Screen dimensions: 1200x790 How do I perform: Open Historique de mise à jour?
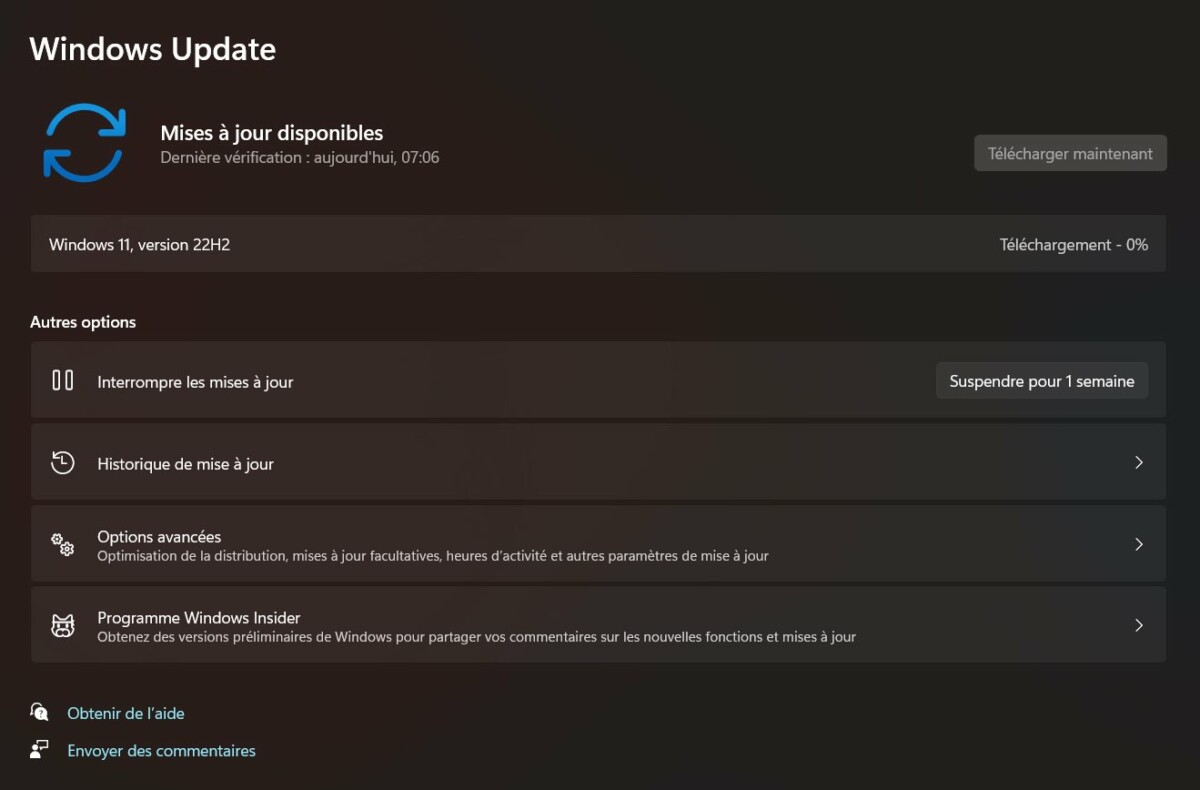click(598, 462)
